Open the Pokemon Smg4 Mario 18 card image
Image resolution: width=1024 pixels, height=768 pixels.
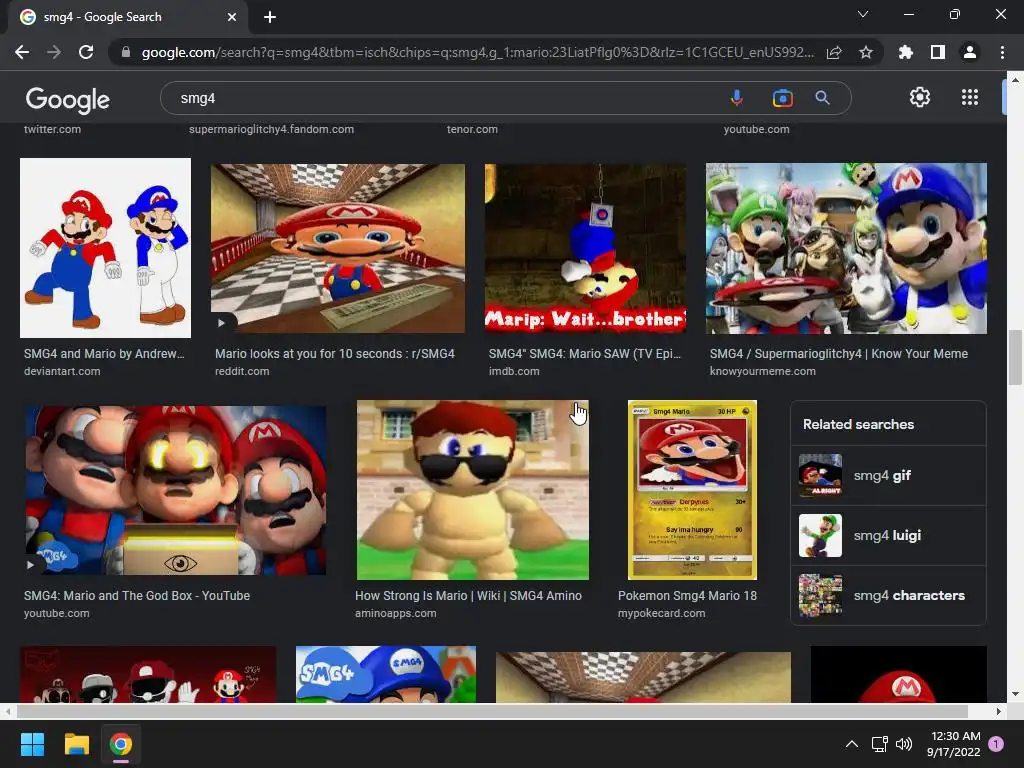click(692, 490)
